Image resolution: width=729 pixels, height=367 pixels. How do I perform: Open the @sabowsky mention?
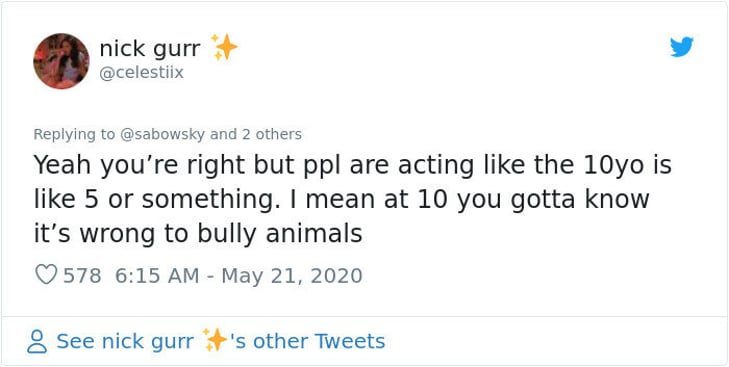[163, 134]
